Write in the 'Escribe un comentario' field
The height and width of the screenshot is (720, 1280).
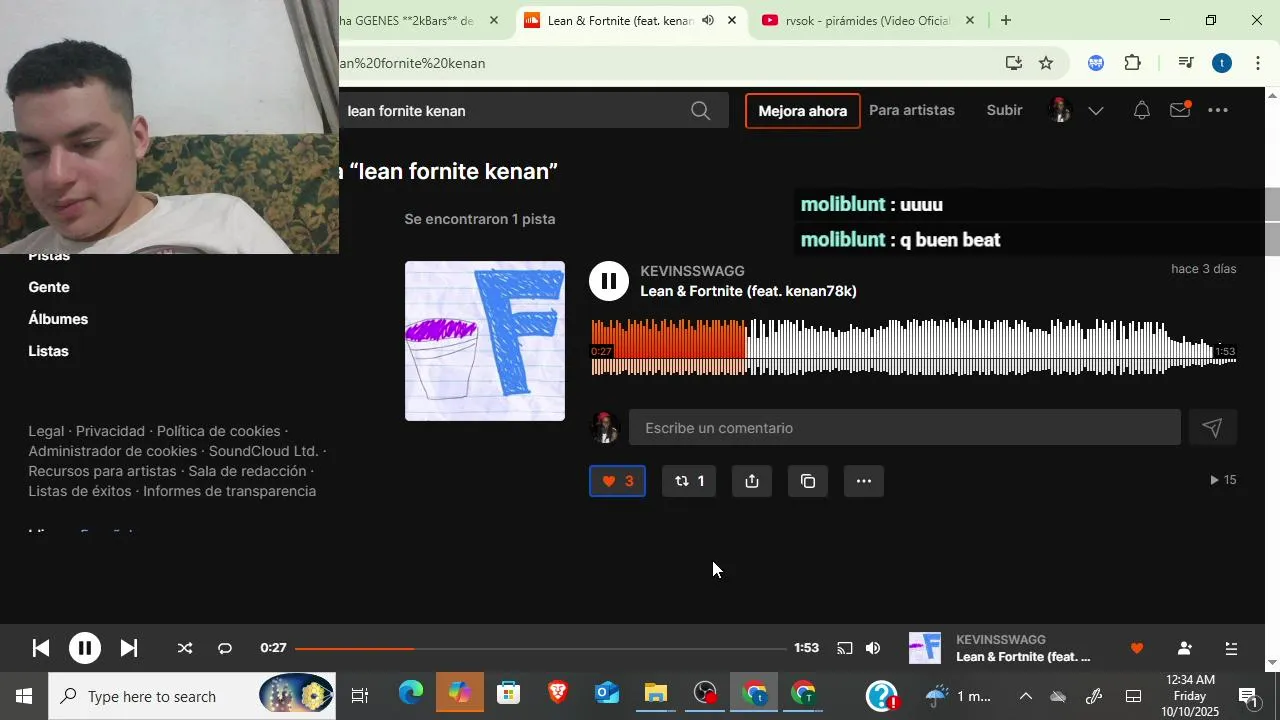905,428
